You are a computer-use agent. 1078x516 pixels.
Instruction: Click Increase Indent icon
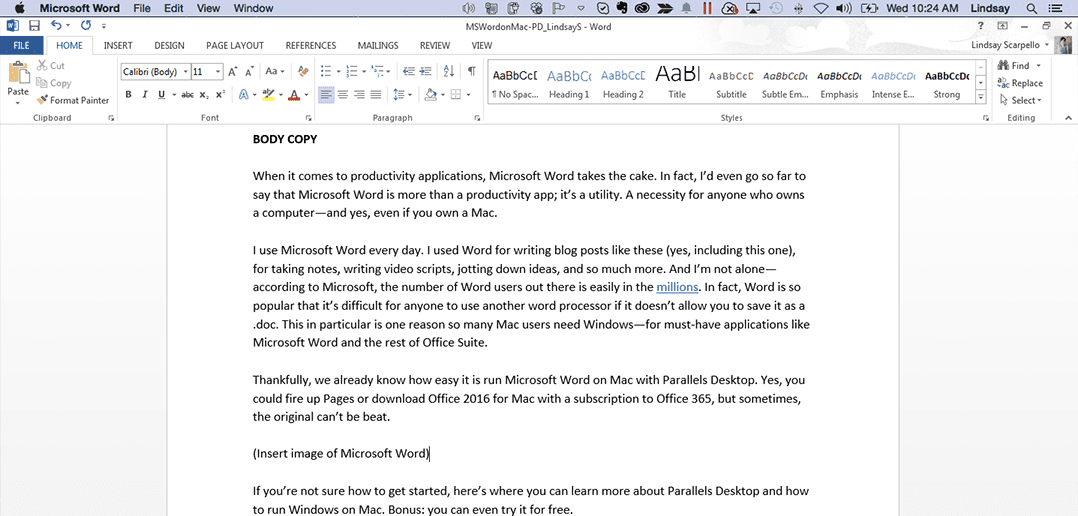coord(426,71)
